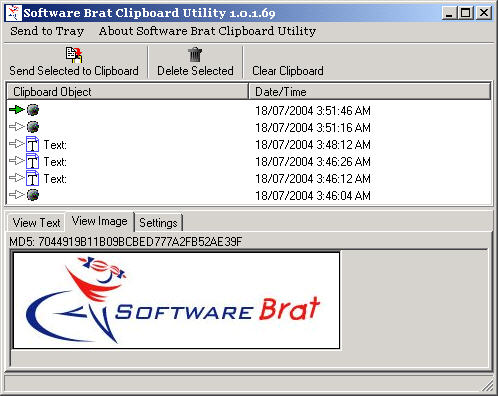Open About Software Brat Clipboard Utility menu

(x=207, y=31)
